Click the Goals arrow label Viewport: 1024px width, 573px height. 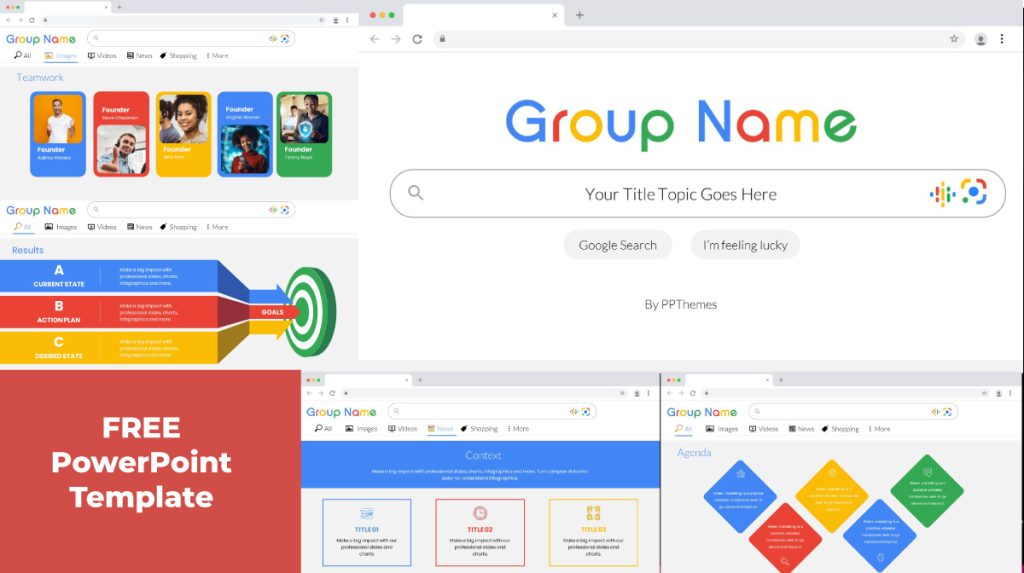coord(272,312)
